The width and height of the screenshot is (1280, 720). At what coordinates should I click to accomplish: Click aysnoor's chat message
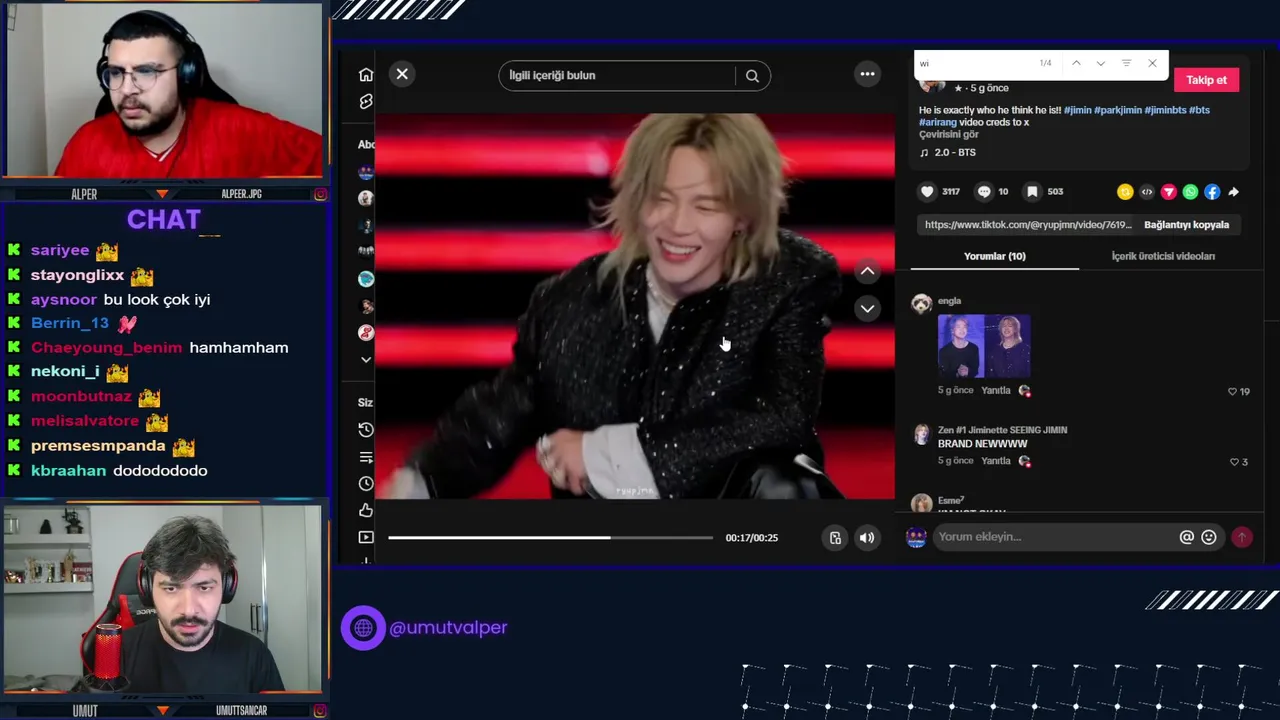point(157,299)
